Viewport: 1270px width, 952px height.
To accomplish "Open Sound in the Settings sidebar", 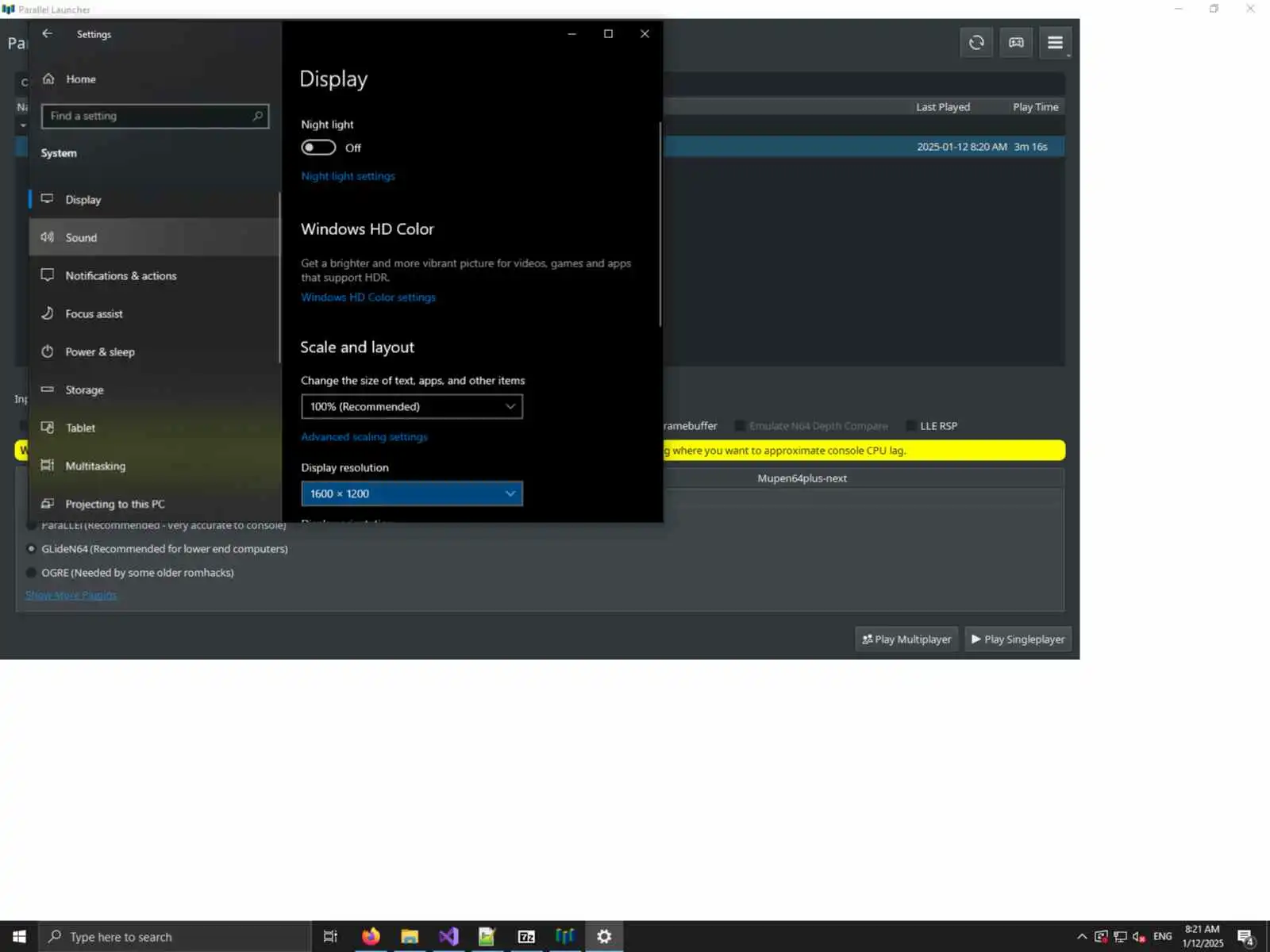I will click(x=155, y=237).
